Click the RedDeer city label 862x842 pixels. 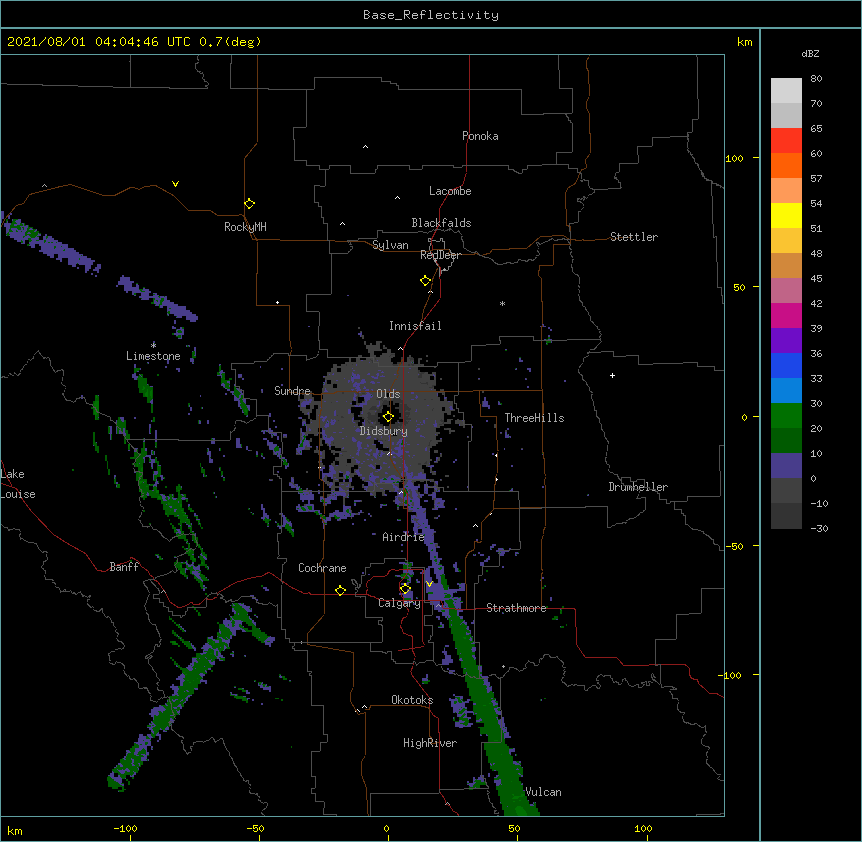click(x=440, y=255)
